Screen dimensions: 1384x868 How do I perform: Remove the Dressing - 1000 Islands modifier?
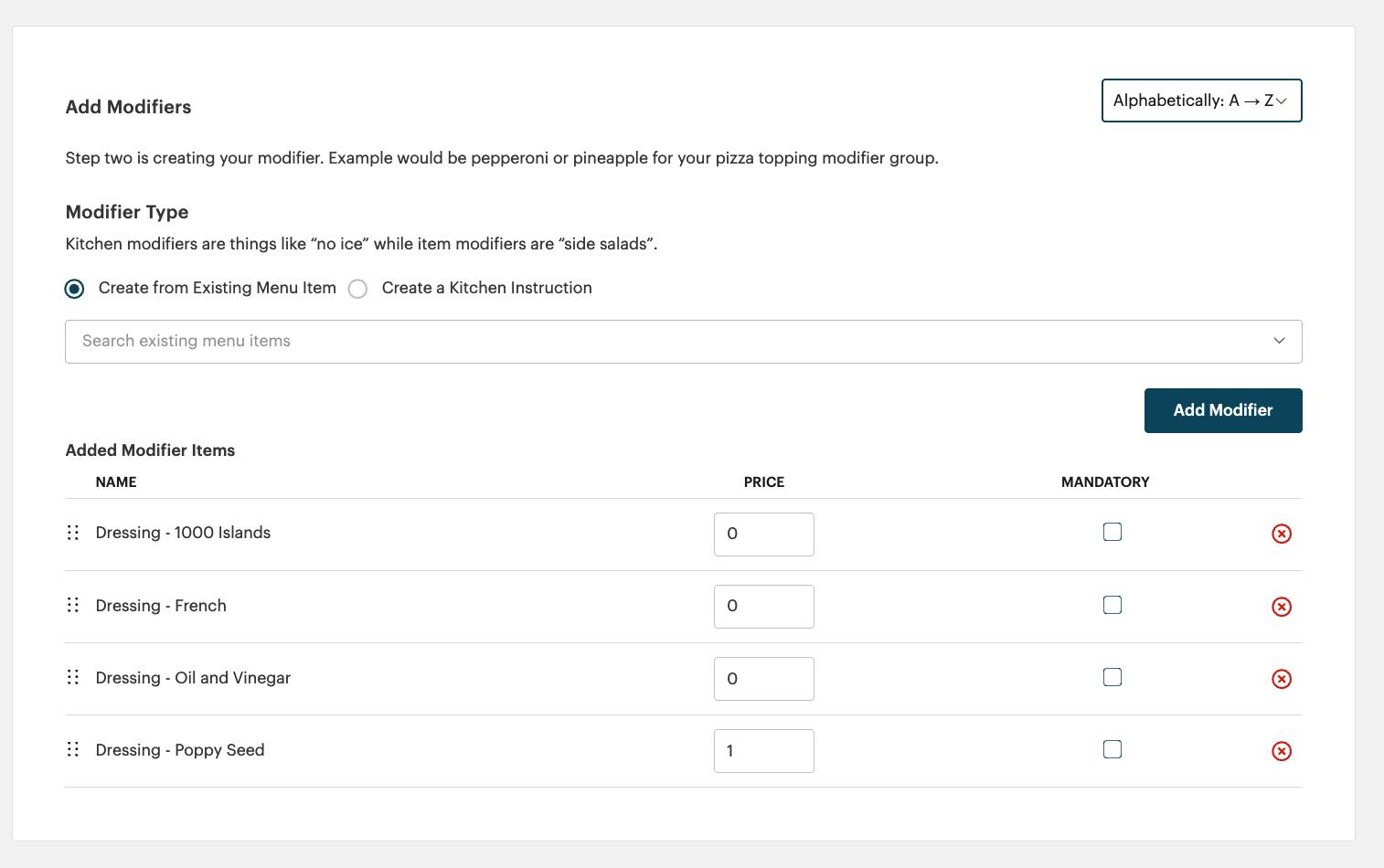click(1282, 534)
